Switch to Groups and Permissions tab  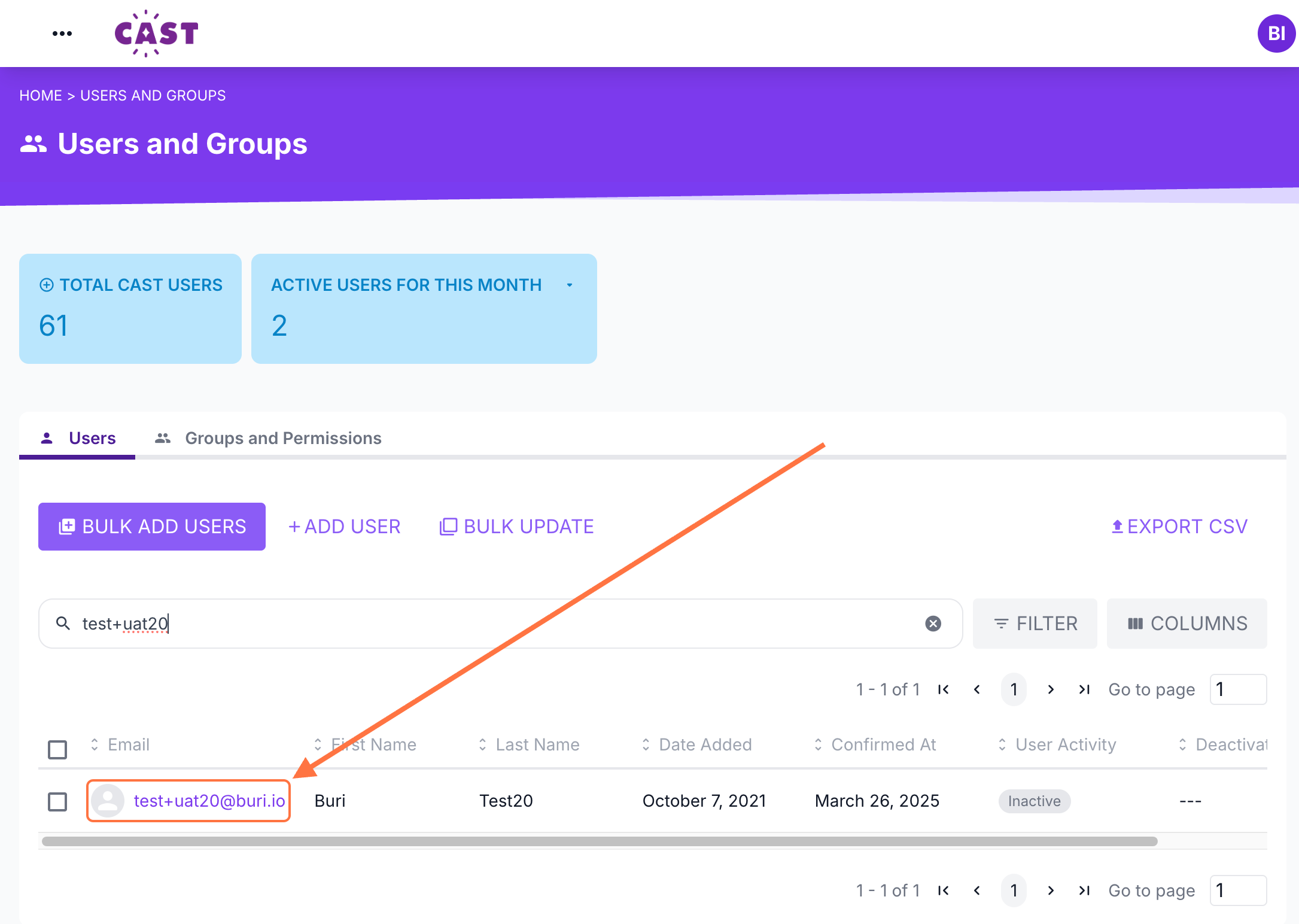pos(282,438)
